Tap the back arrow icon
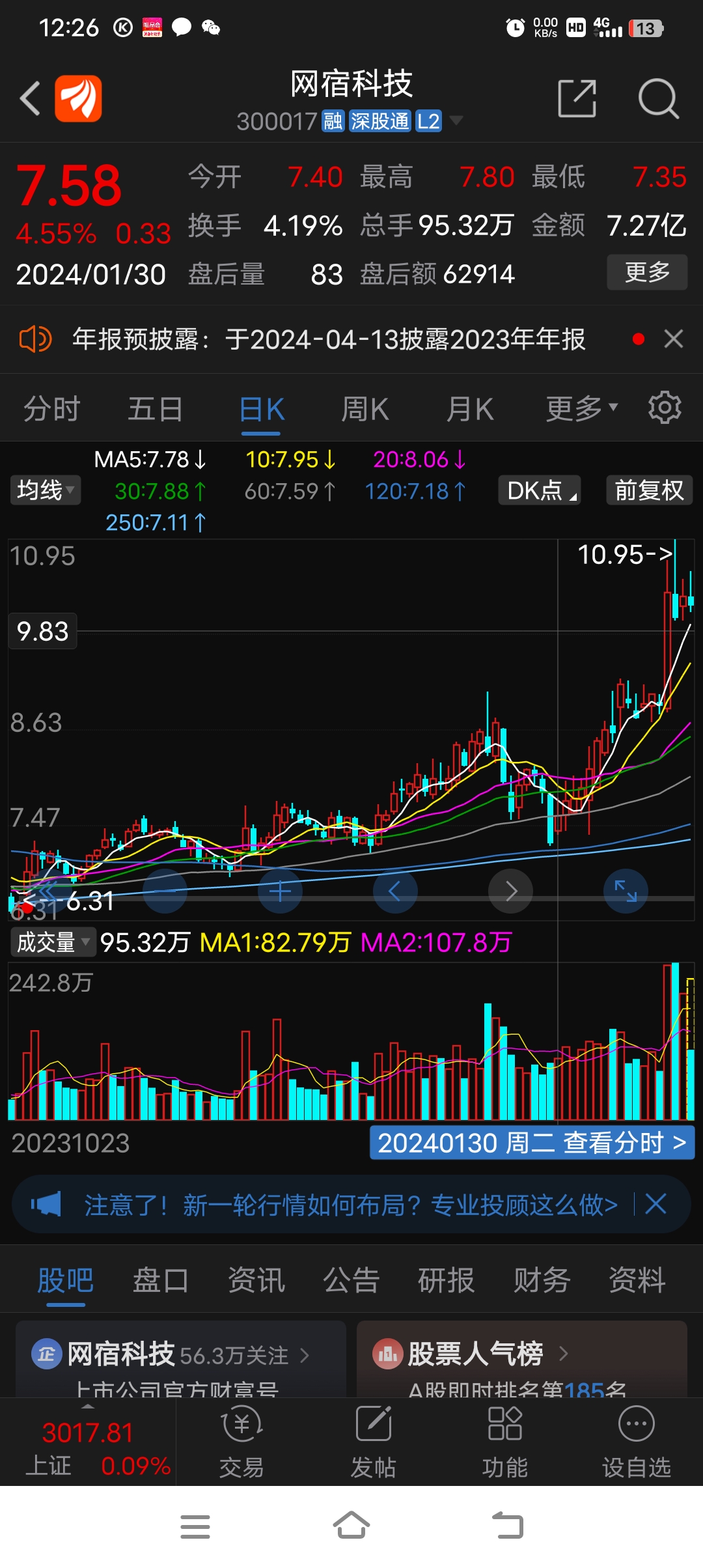 (30, 99)
